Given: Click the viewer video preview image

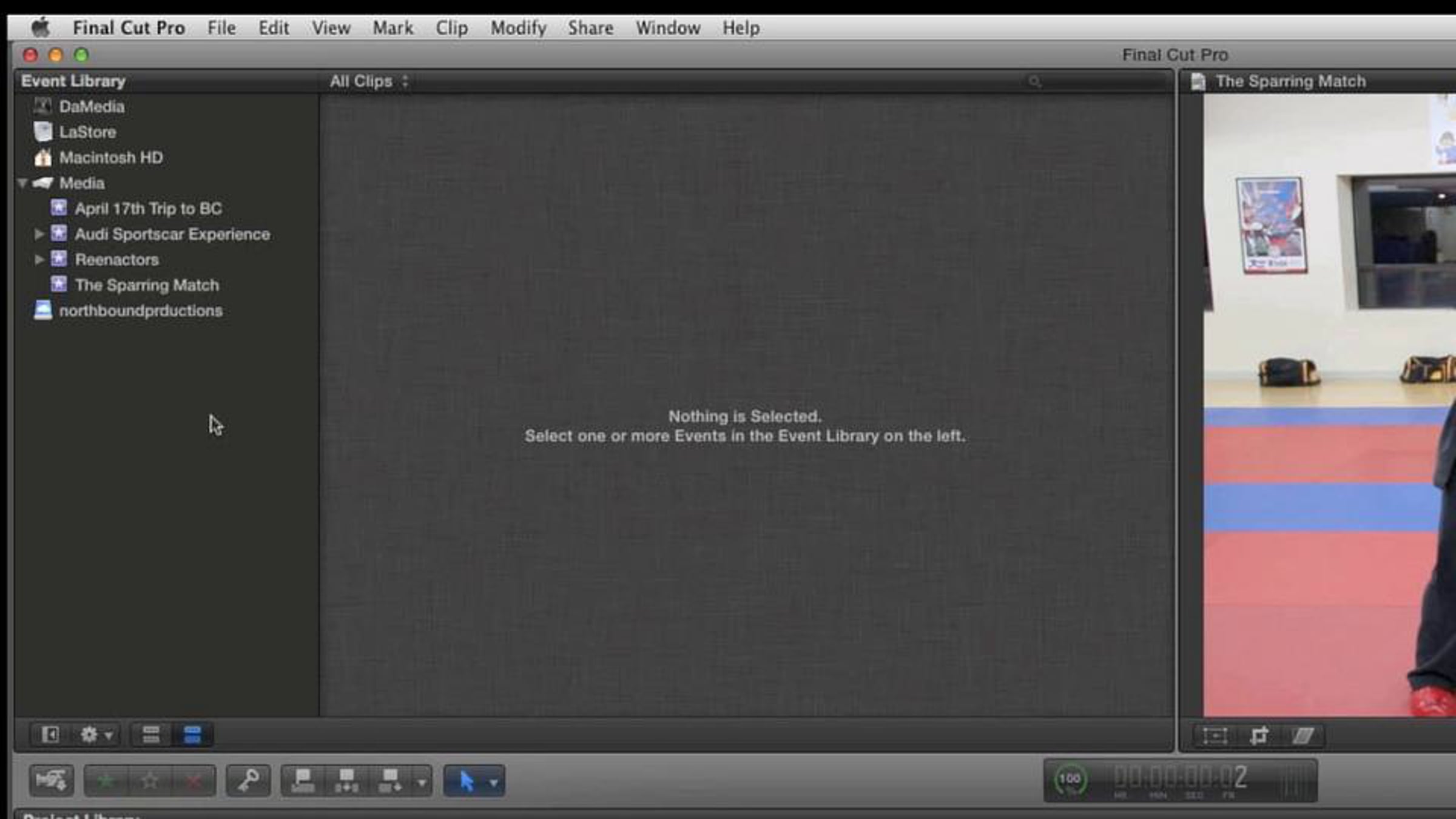Looking at the screenshot, I should pos(1330,405).
